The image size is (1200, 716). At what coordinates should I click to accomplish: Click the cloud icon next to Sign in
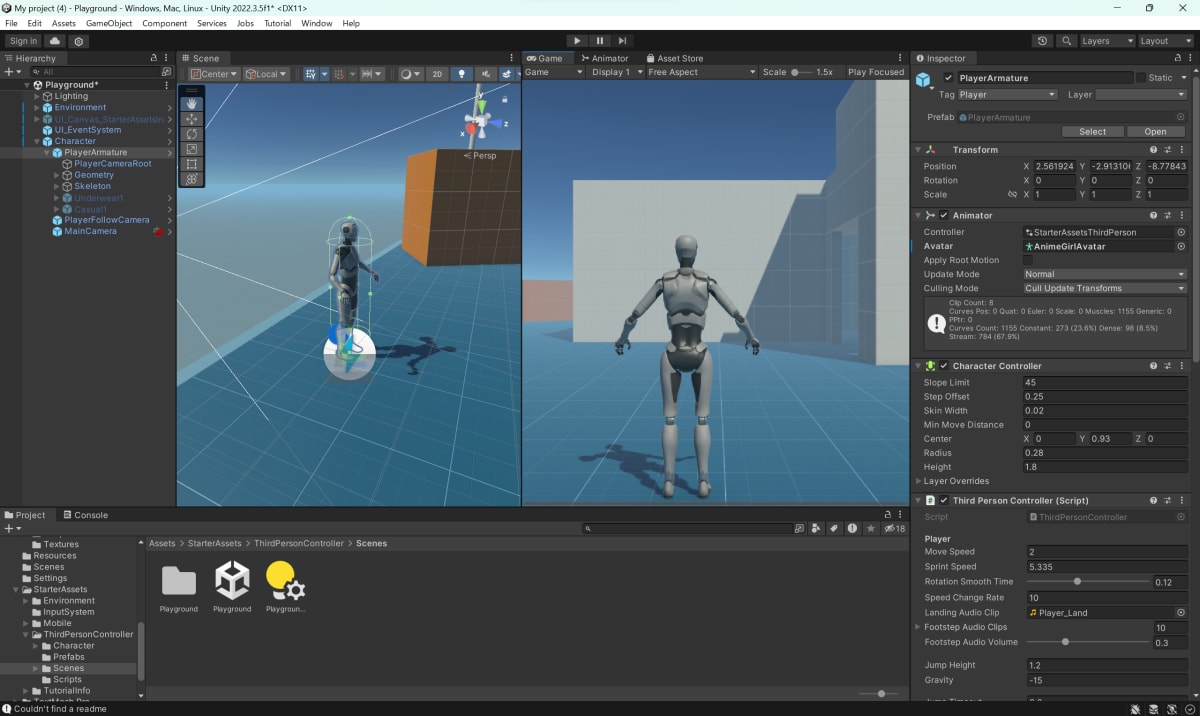coord(55,41)
